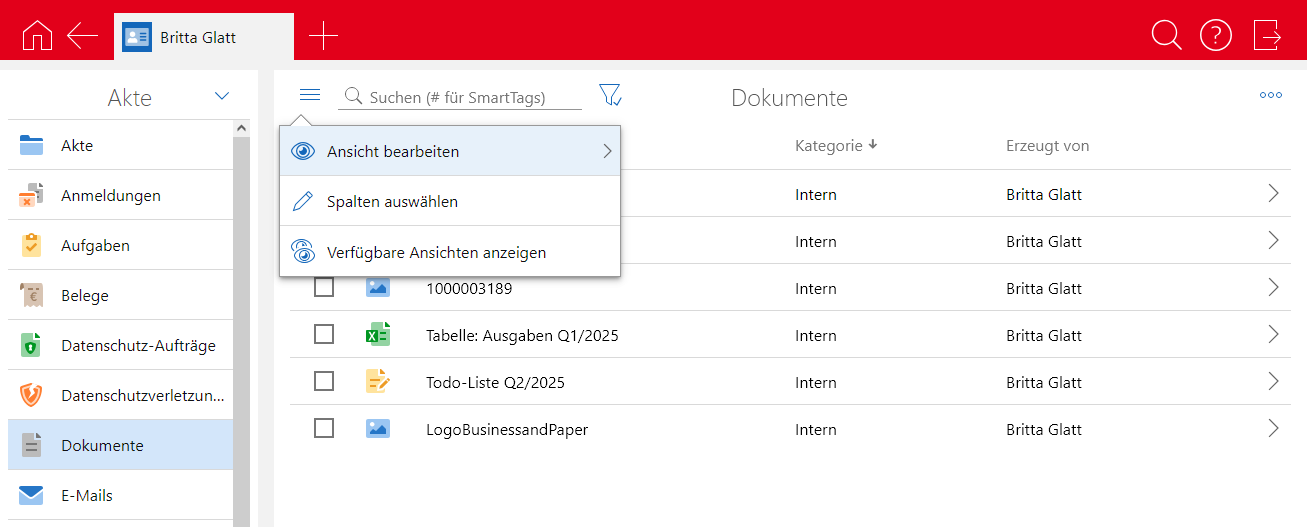Go back using the left arrow icon
This screenshot has height=527, width=1307.
point(82,36)
